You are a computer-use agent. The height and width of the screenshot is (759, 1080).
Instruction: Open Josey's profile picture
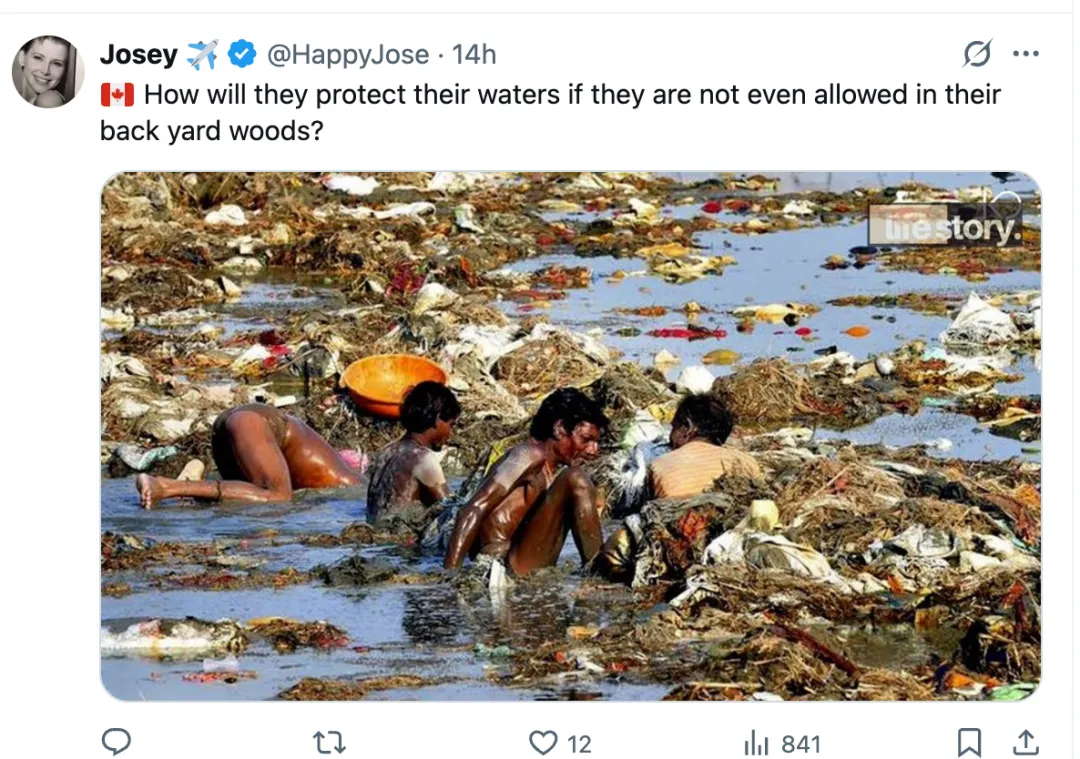click(x=47, y=71)
